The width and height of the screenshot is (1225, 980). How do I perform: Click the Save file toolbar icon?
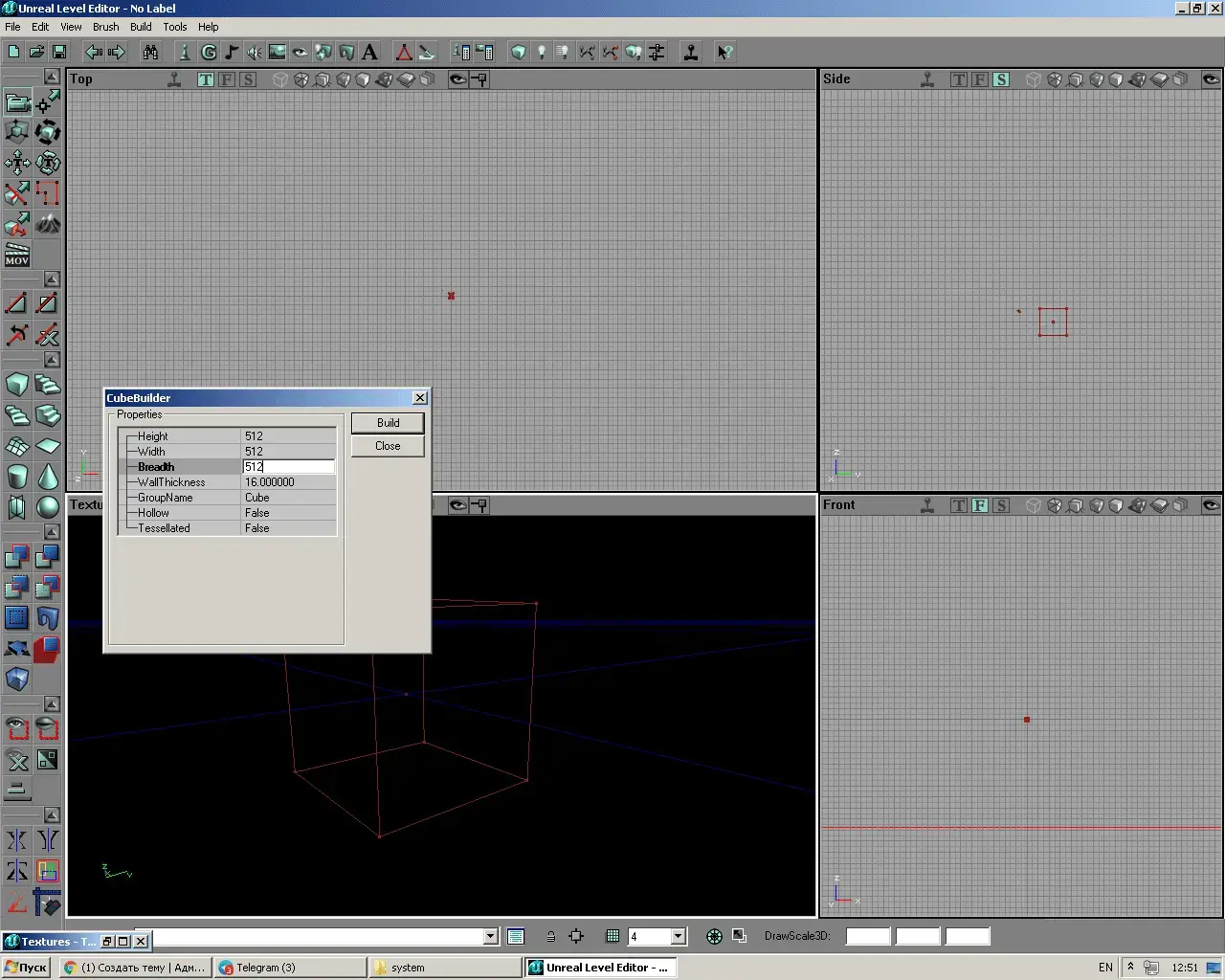click(x=59, y=53)
